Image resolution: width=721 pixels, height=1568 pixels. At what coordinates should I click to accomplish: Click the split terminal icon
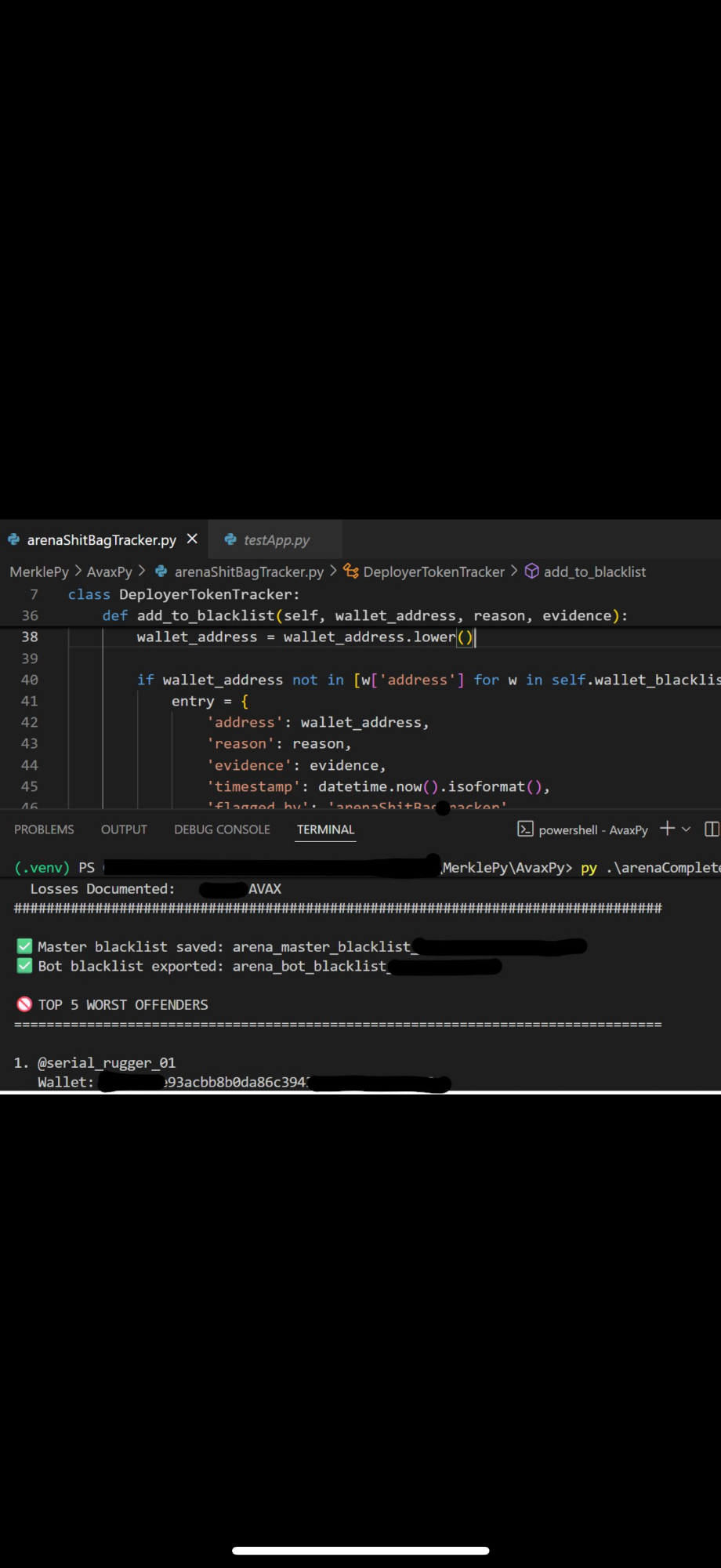tap(712, 829)
